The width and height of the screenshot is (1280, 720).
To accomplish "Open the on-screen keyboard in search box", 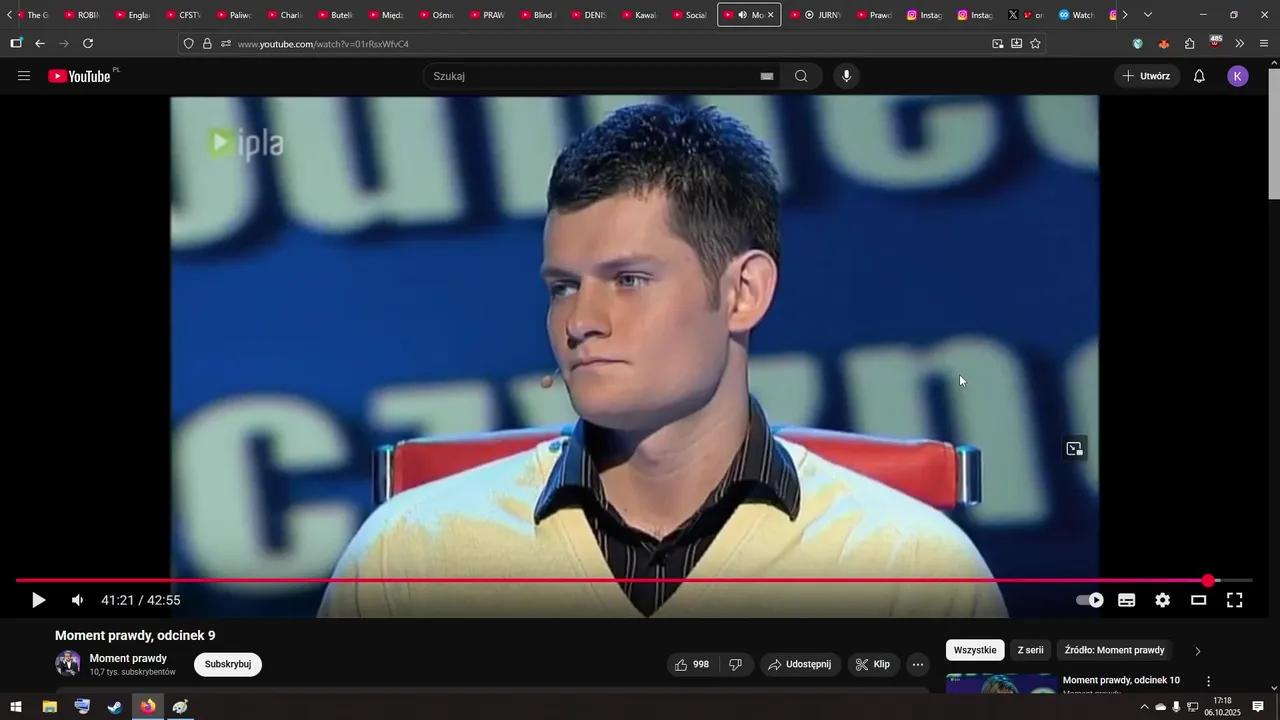I will click(767, 76).
